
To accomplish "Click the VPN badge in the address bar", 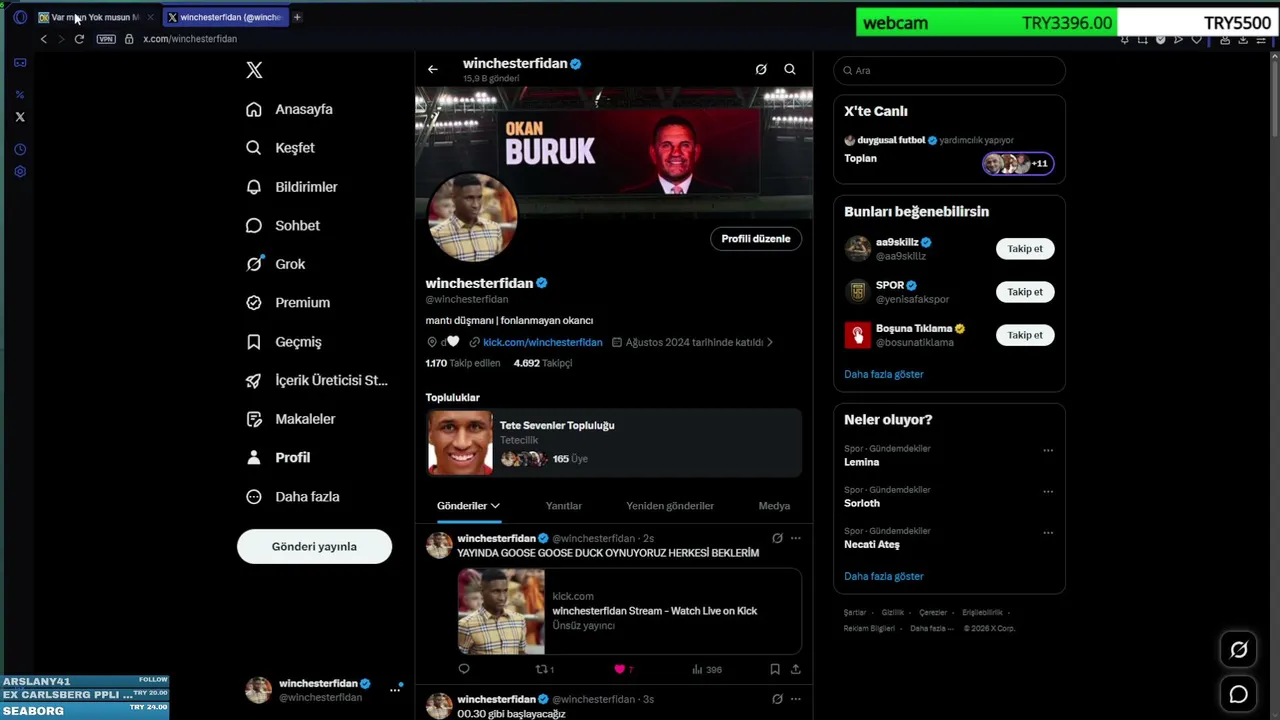I will [x=106, y=39].
